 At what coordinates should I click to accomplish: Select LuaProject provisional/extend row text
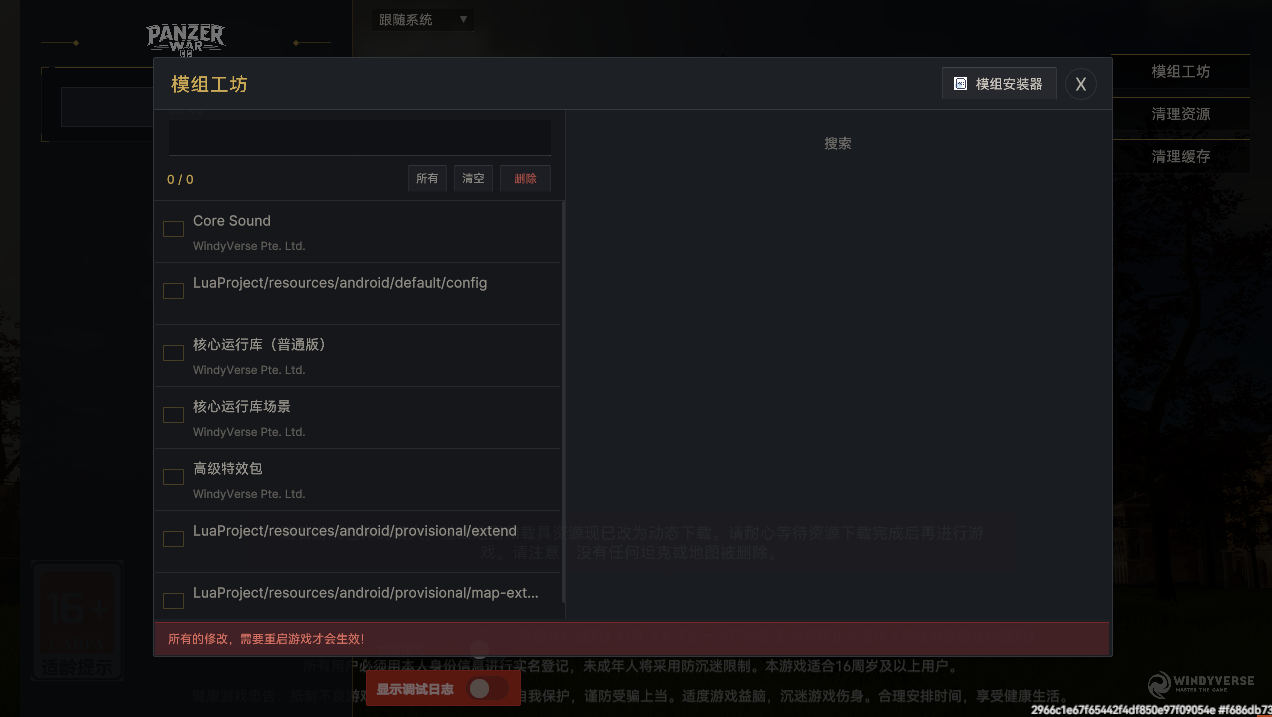[355, 531]
